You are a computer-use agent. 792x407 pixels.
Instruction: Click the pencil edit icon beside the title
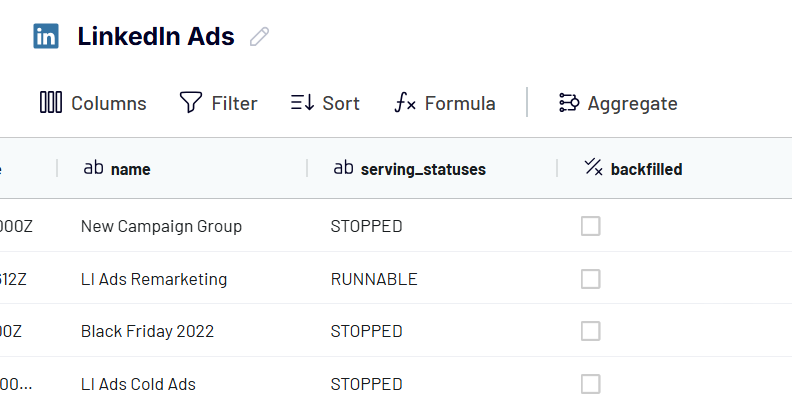coord(259,36)
